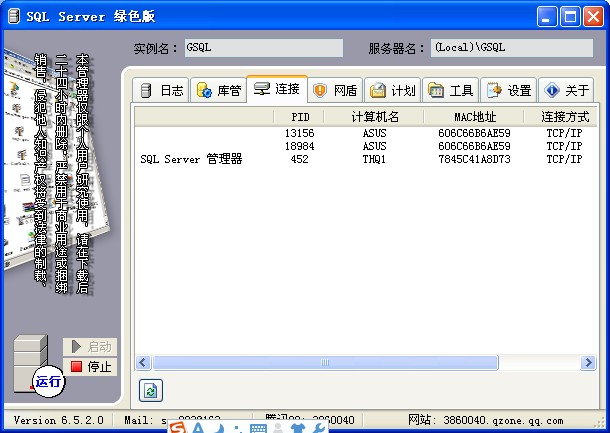Viewport: 610px width, 433px height.
Task: Click the 启动 start button
Action: (90, 346)
